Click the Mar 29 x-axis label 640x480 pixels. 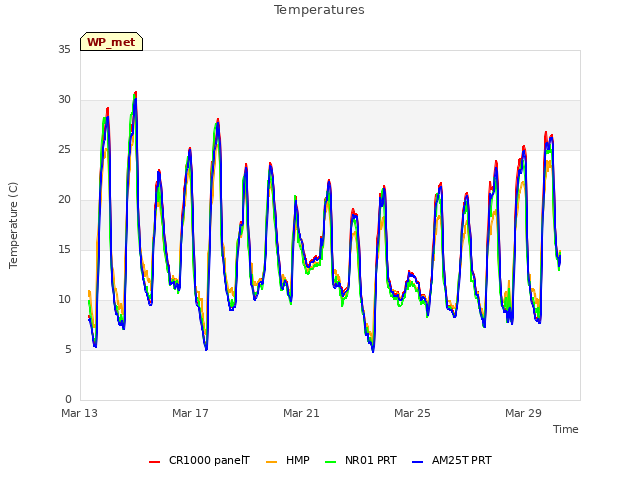click(523, 413)
